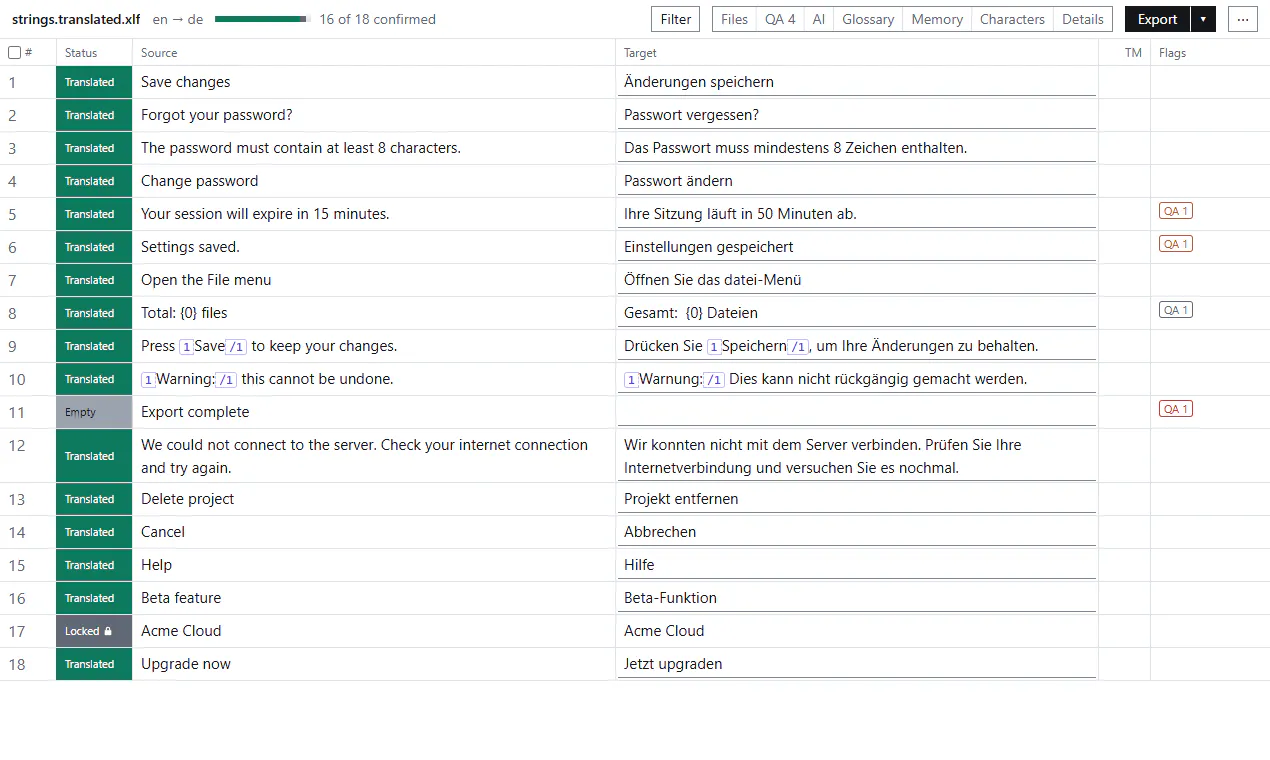Screen dimensions: 1270x760
Task: Open the QA flag on the Export complete row
Action: click(1176, 409)
